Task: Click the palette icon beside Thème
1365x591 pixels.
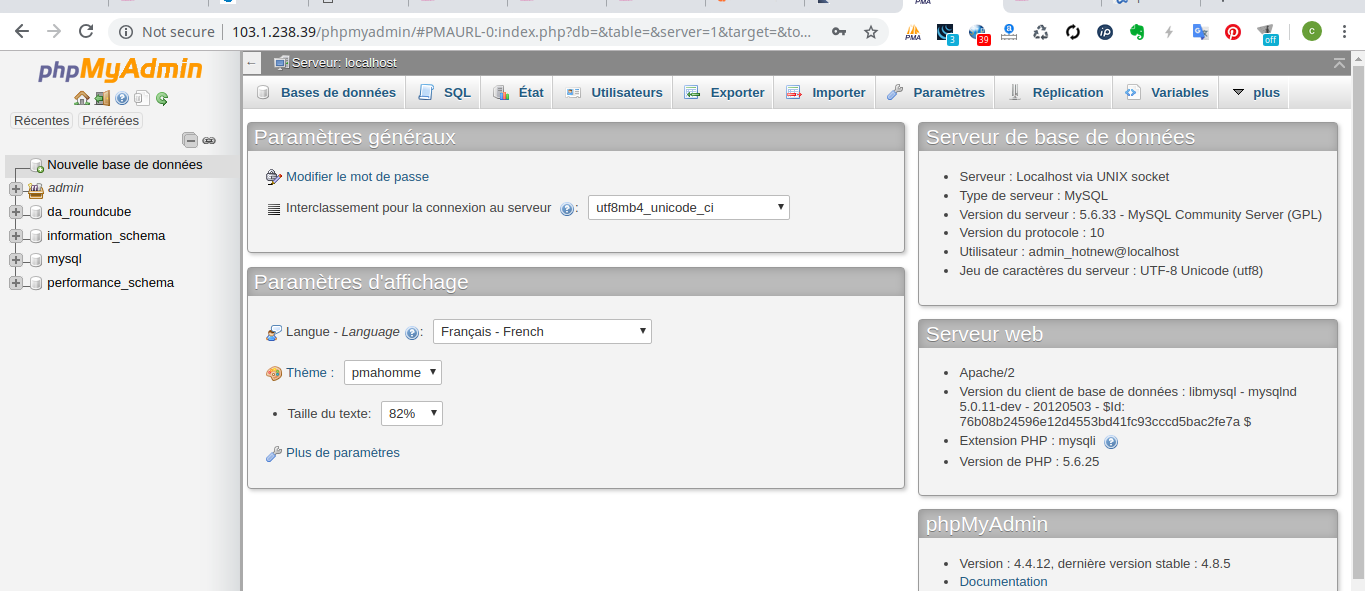Action: coord(274,373)
